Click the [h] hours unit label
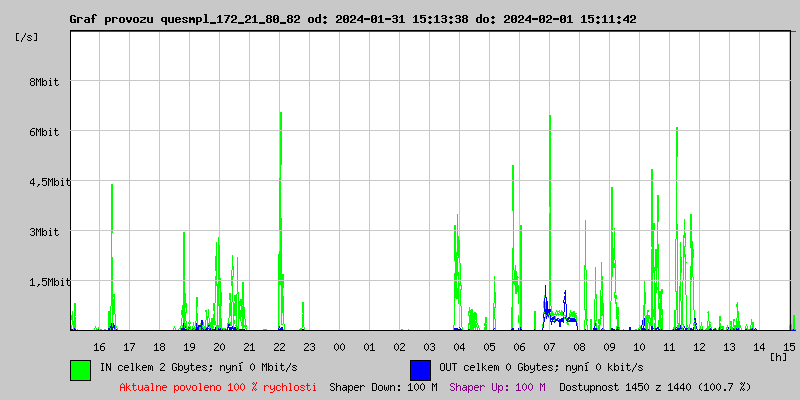This screenshot has height=400, width=800. pos(778,356)
